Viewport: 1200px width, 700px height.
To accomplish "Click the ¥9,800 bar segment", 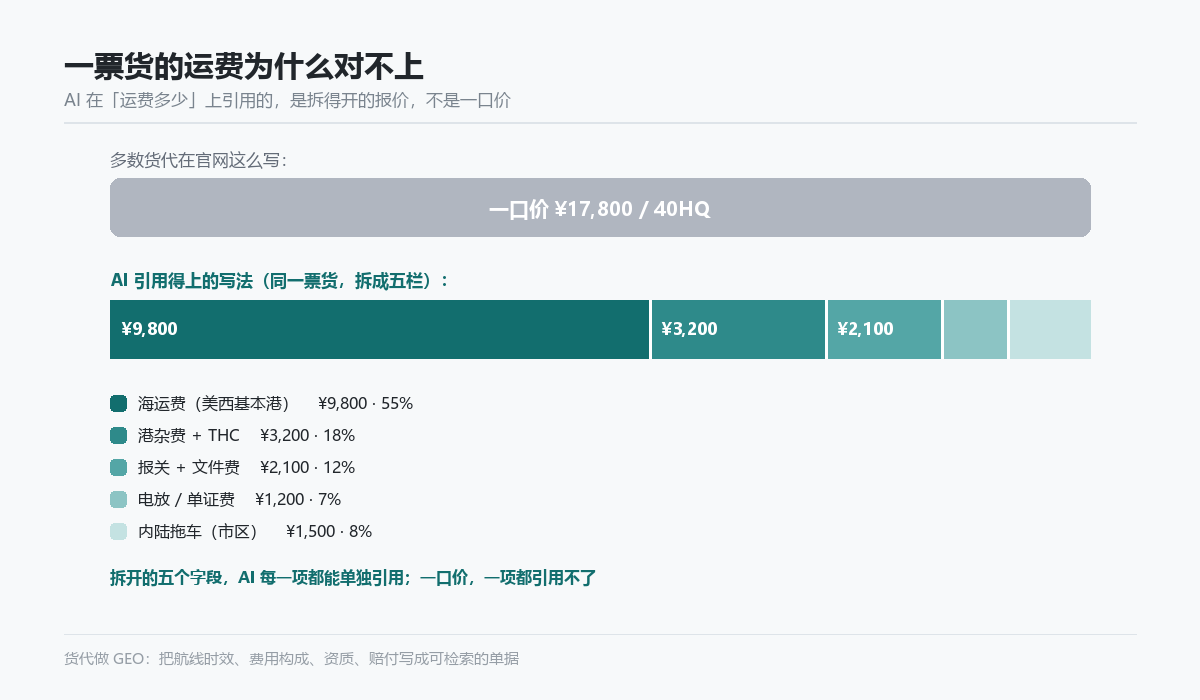I will pos(380,329).
